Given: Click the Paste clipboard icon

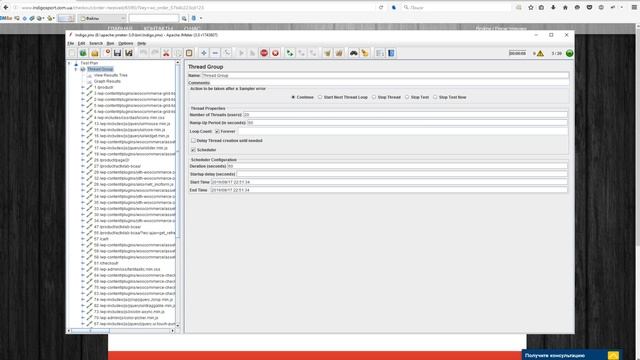Looking at the screenshot, I should pyautogui.click(x=189, y=53).
